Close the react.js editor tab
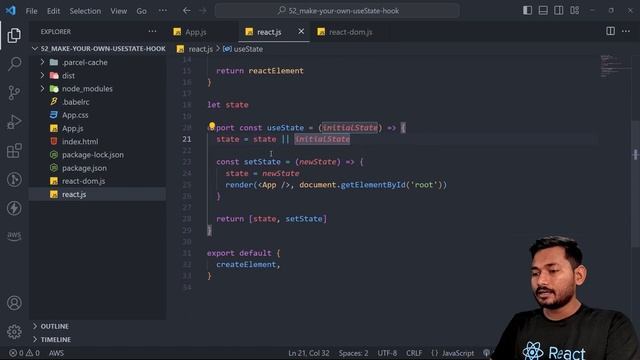 tap(301, 31)
